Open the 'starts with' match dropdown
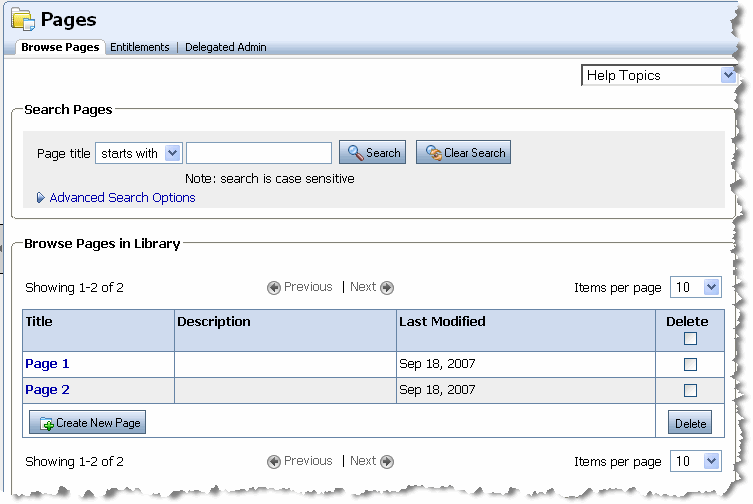The height and width of the screenshot is (504, 753). [x=139, y=153]
